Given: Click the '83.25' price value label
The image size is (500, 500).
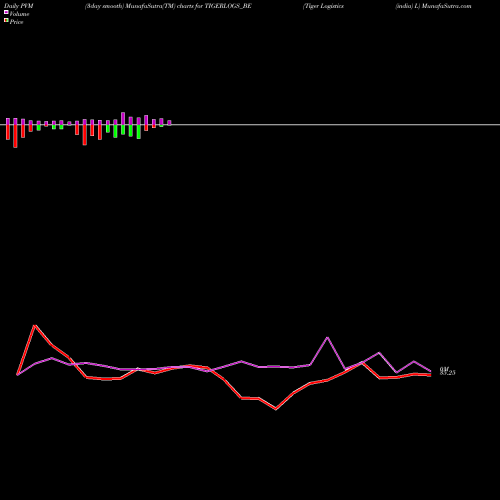Looking at the screenshot, I should click(x=448, y=373).
